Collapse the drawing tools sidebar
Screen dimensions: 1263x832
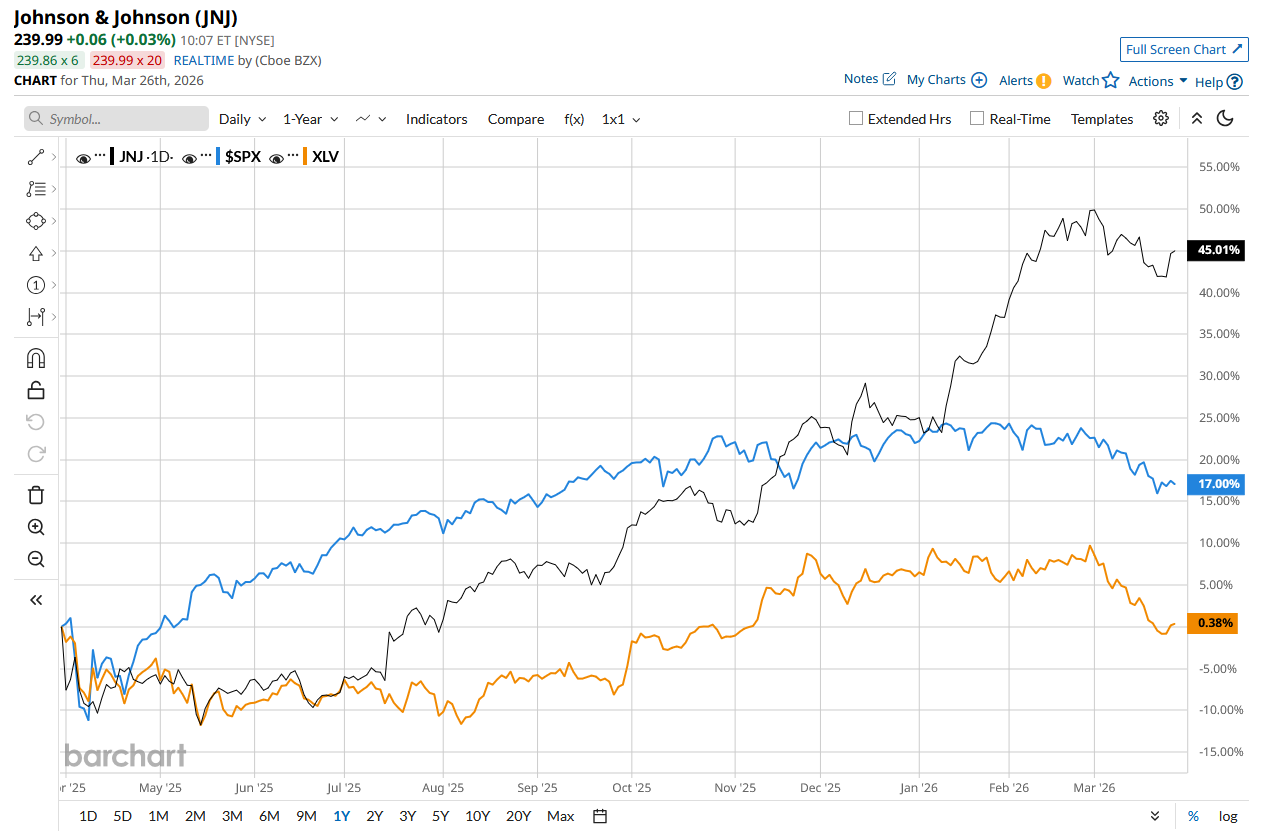[x=36, y=600]
